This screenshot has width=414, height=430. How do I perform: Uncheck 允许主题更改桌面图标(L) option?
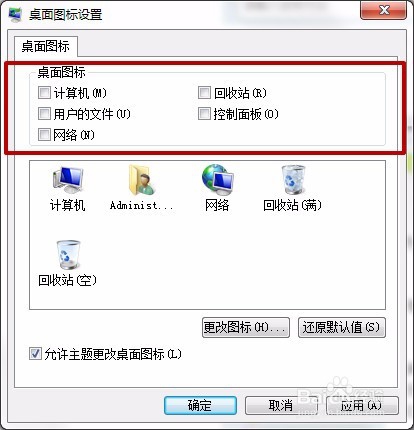pos(35,354)
